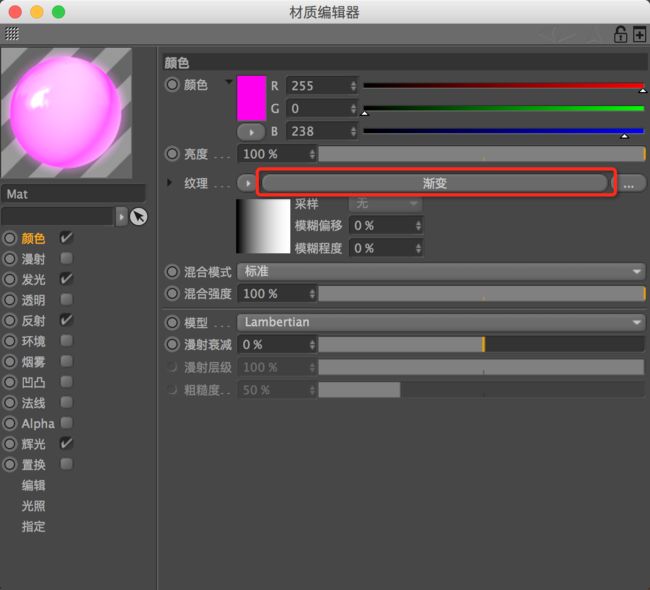The image size is (650, 590).
Task: Click the arrow cursor picker icon below Mat
Action: click(x=138, y=216)
